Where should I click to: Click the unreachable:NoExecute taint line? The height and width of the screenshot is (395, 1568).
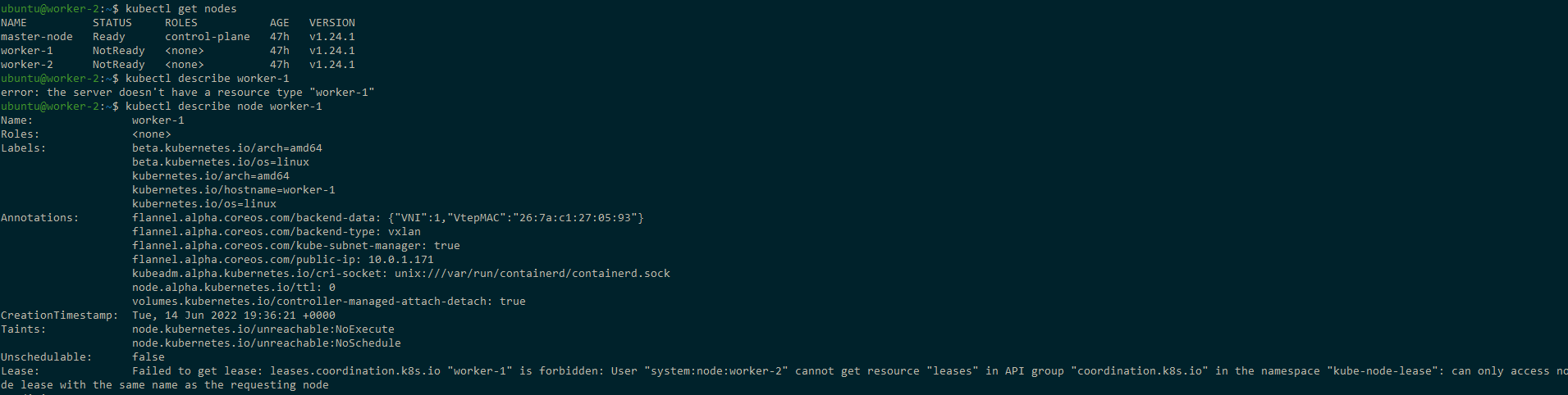tap(263, 329)
